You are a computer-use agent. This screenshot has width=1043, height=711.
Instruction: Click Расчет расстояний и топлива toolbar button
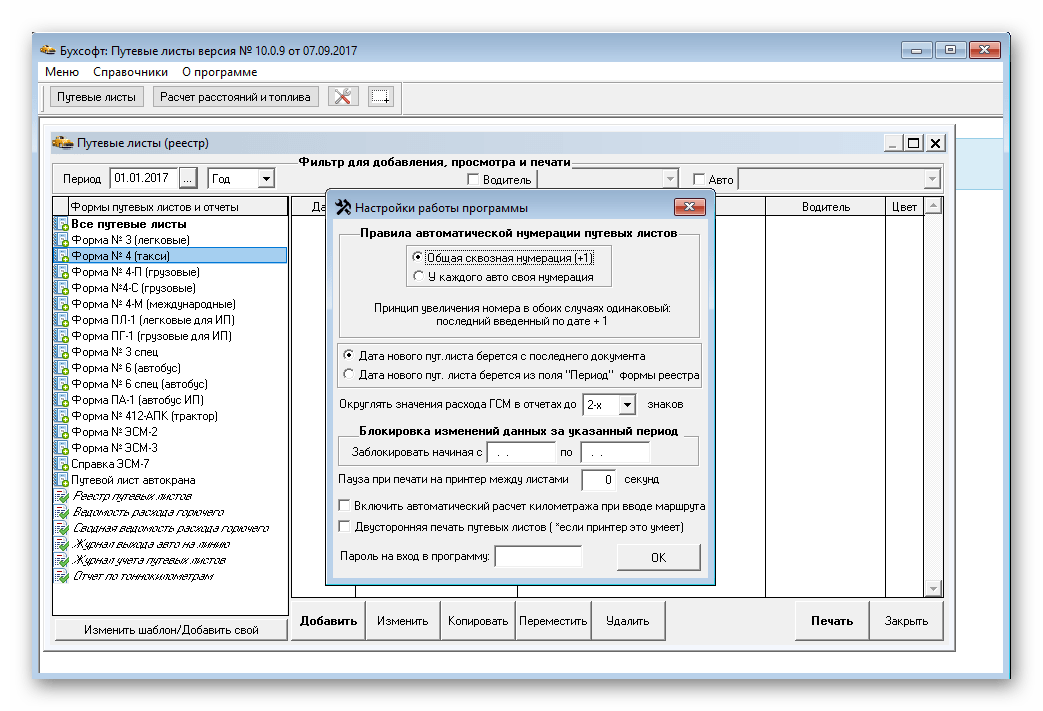coord(235,97)
